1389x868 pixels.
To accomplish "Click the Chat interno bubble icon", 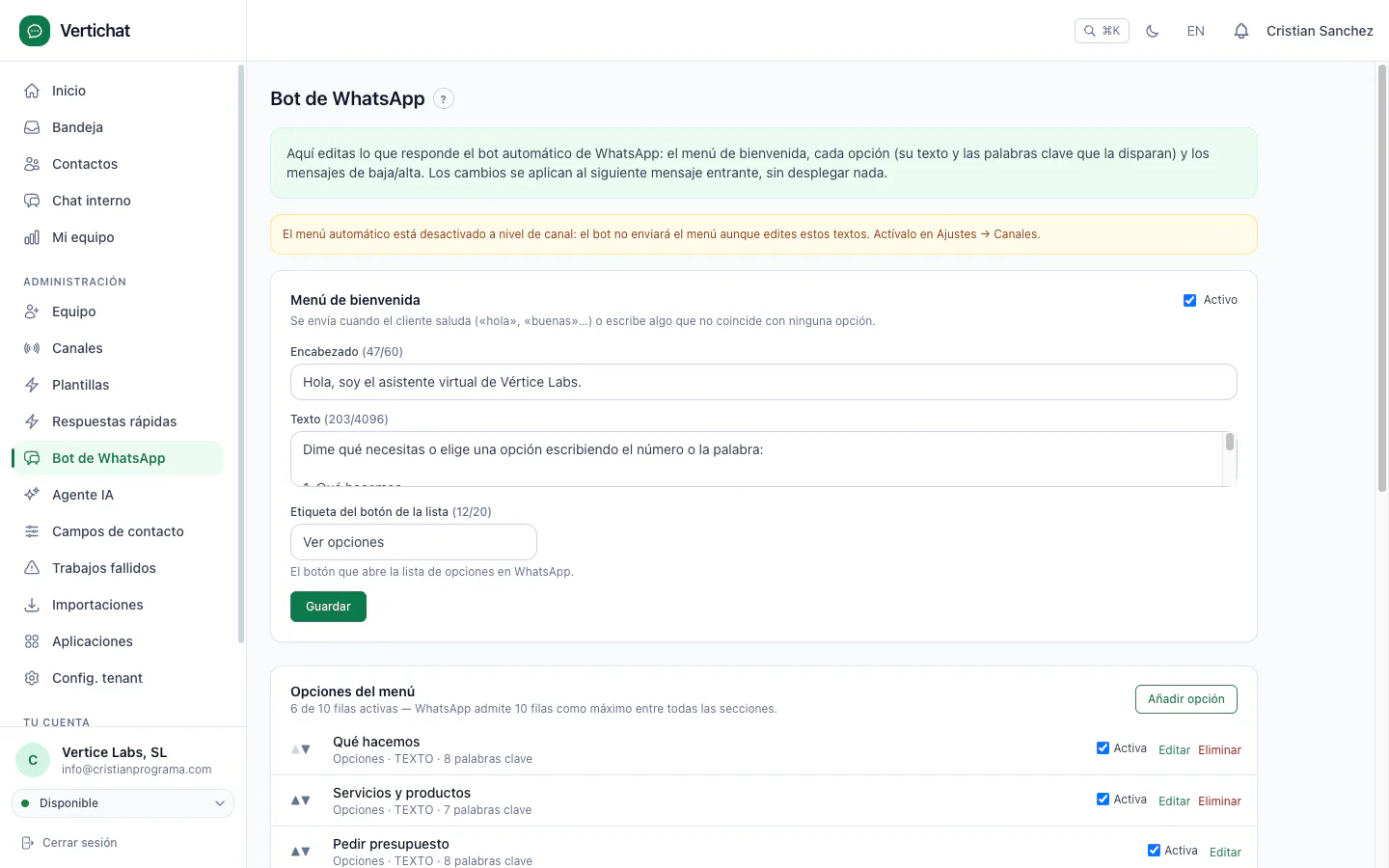I will click(x=32, y=201).
